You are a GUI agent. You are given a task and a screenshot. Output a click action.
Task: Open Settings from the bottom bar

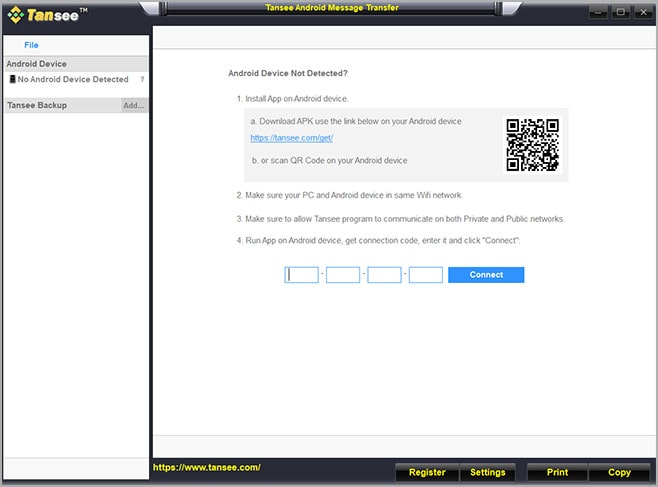(488, 472)
